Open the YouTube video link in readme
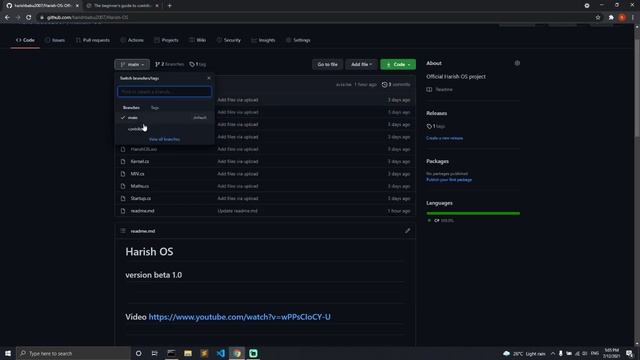The height and width of the screenshot is (360, 640). coord(240,317)
